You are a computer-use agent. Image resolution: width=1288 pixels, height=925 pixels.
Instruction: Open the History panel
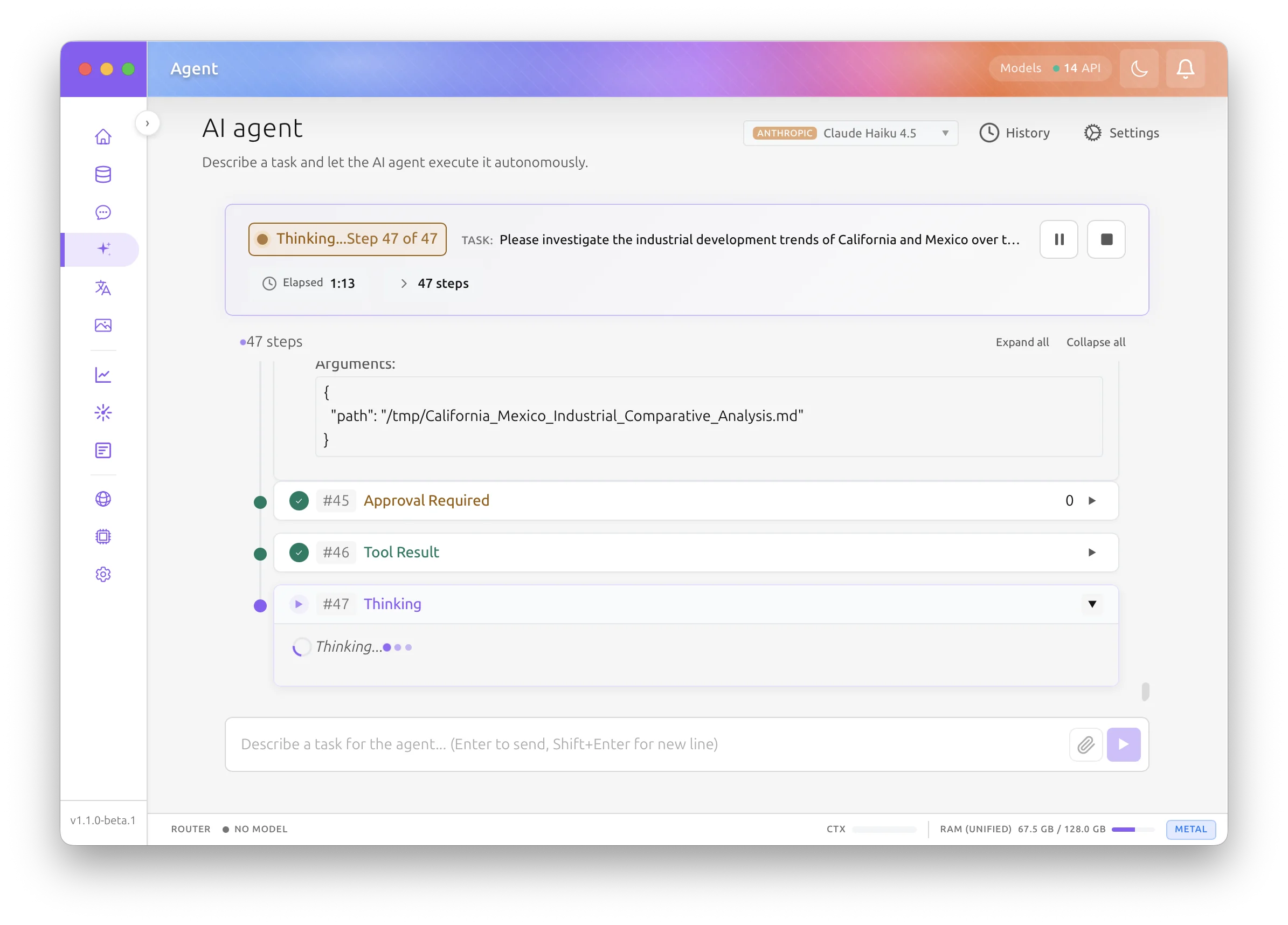(1014, 133)
